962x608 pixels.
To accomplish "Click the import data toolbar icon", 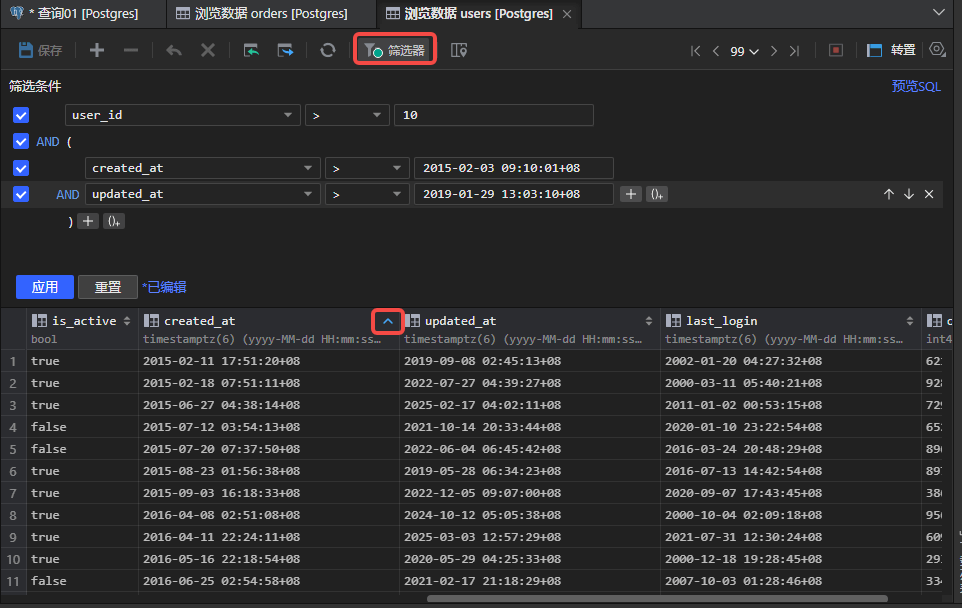I will (251, 50).
